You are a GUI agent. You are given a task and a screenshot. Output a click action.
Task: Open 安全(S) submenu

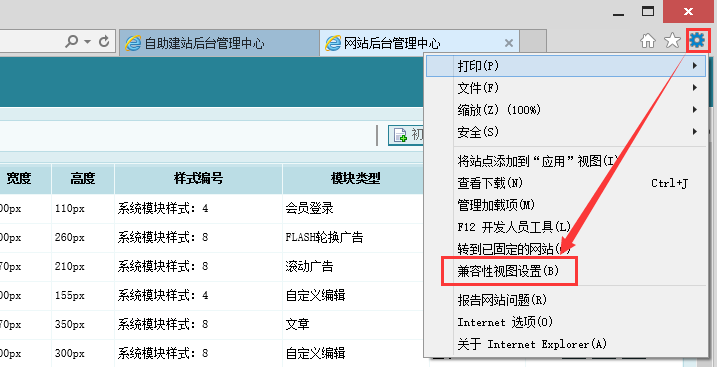(566, 132)
